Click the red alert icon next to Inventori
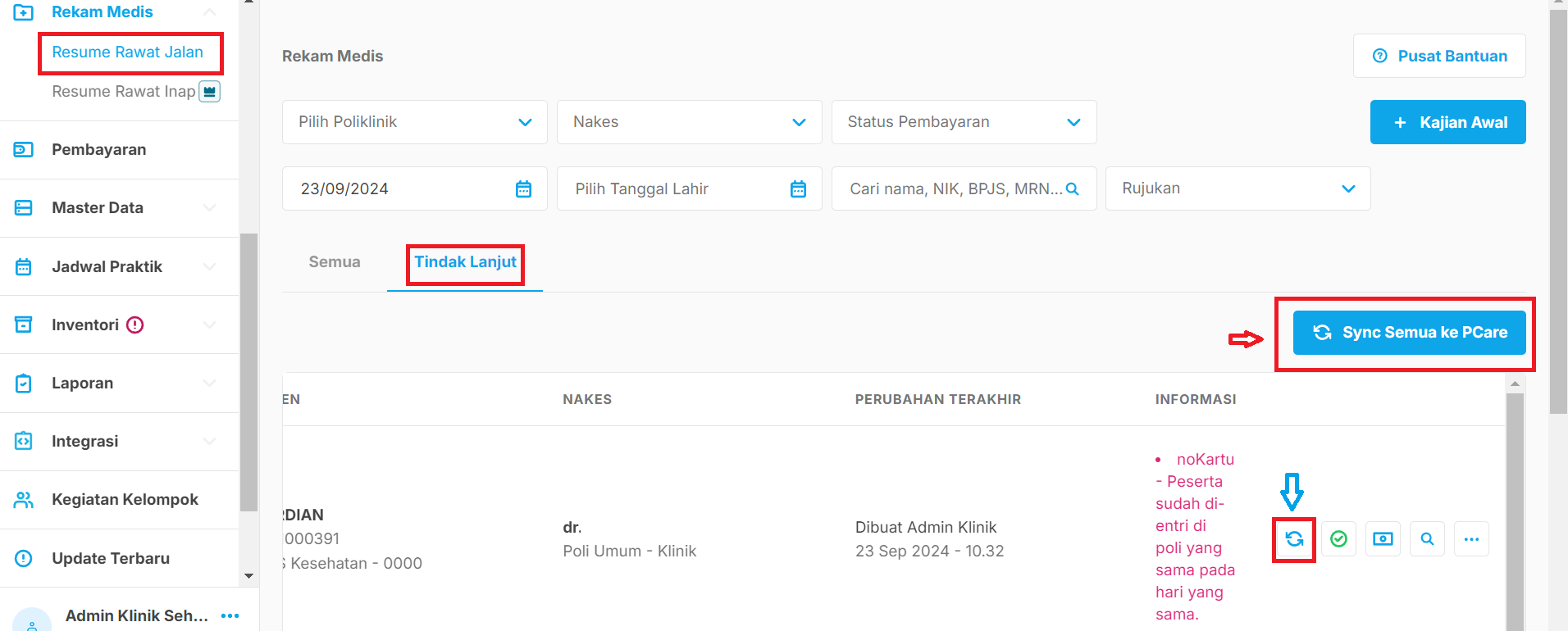The width and height of the screenshot is (1568, 631). 135,325
